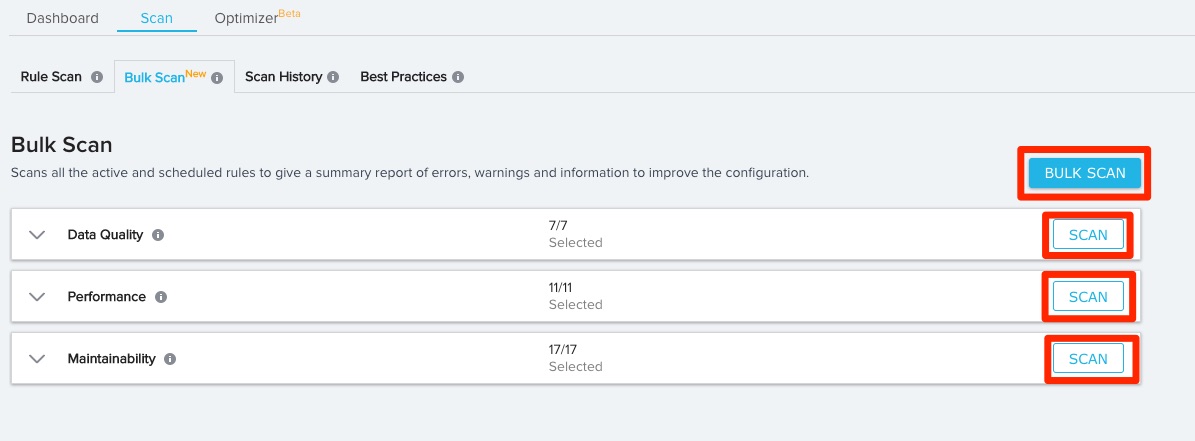Viewport: 1195px width, 441px height.
Task: Click the info icon beside Bulk Scan tab
Action: pyautogui.click(x=217, y=78)
